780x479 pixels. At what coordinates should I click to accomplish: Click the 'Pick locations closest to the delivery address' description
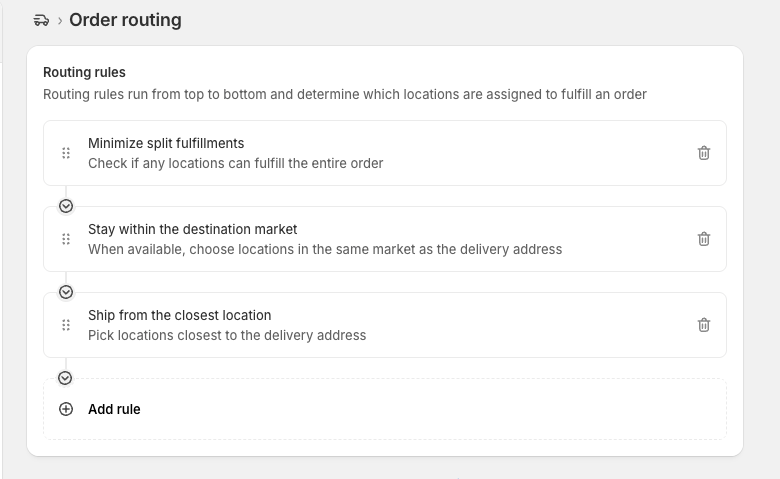[227, 335]
